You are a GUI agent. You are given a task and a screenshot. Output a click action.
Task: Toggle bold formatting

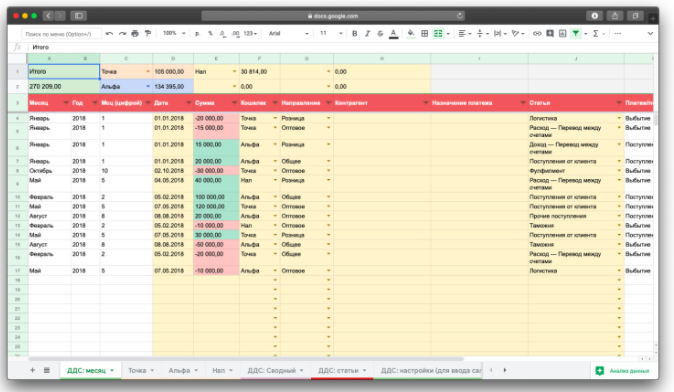coord(355,34)
